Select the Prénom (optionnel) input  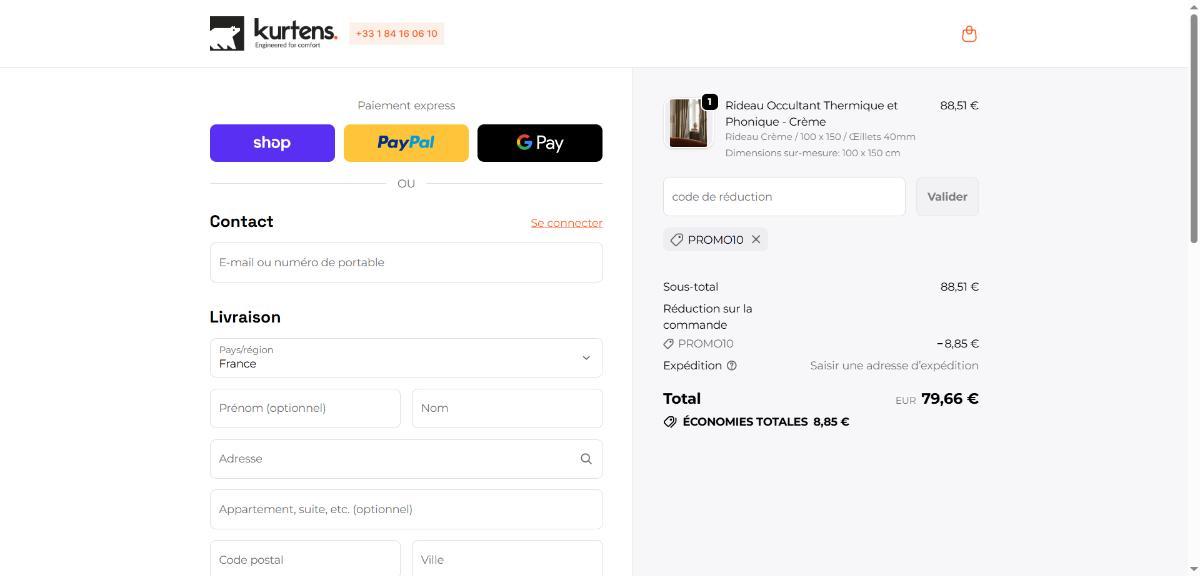coord(305,408)
